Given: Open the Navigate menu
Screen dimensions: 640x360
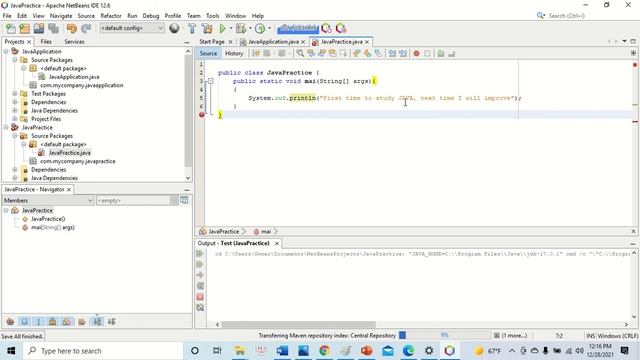Looking at the screenshot, I should click(61, 16).
